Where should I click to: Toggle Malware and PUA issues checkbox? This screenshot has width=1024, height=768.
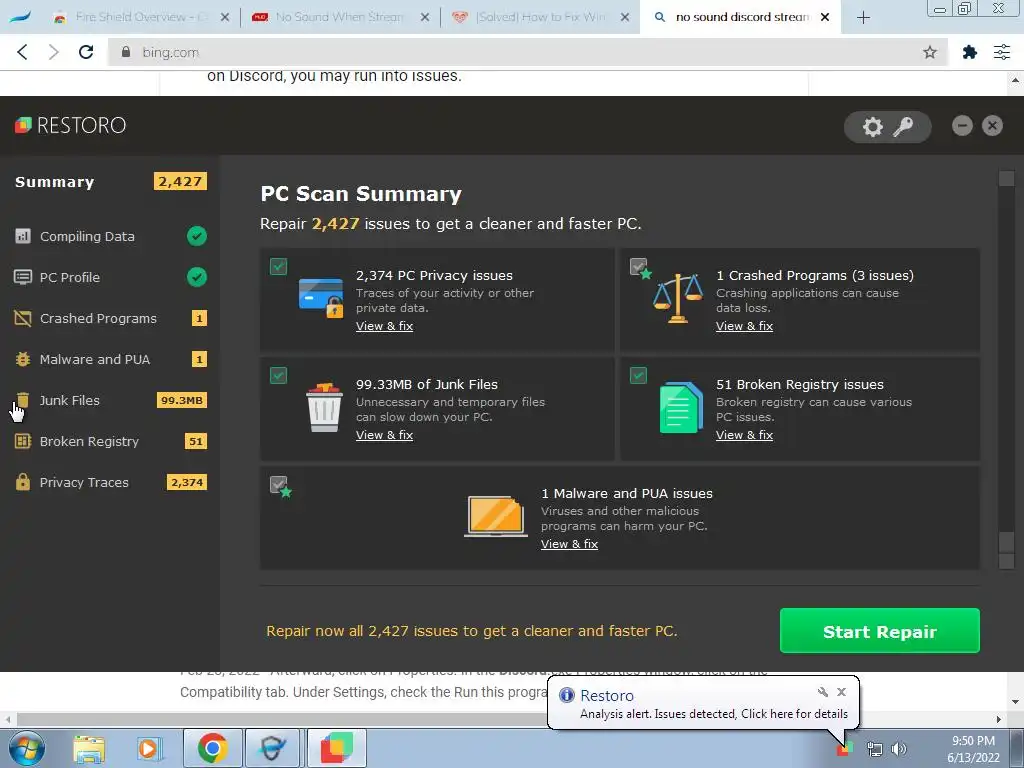tap(278, 485)
